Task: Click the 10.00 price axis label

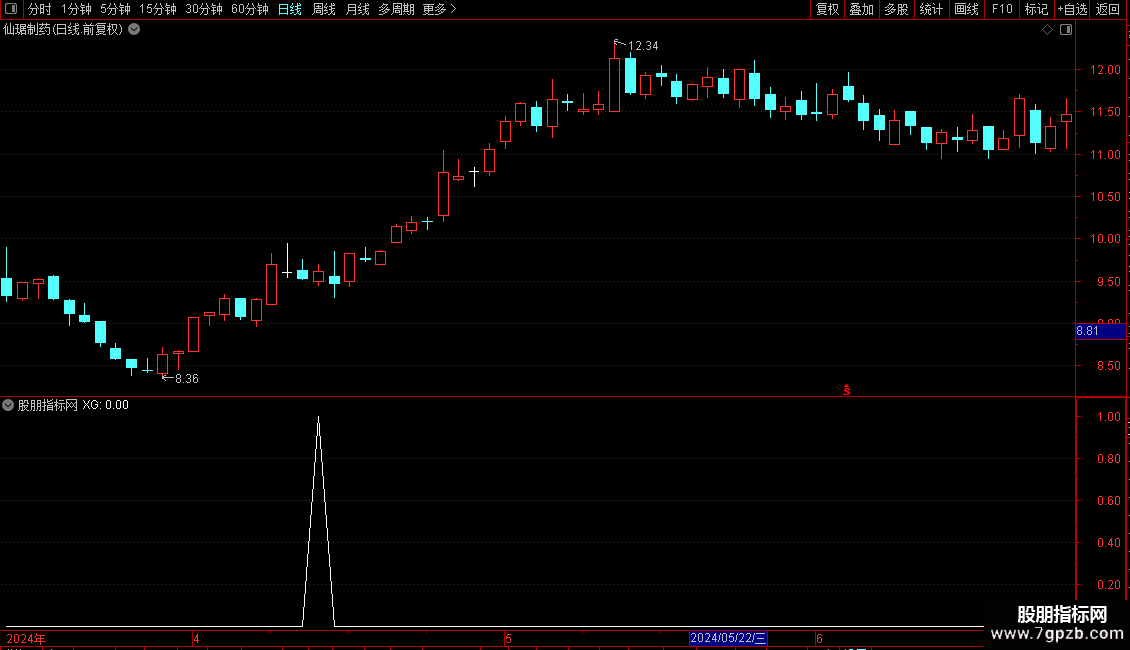Action: [1105, 239]
